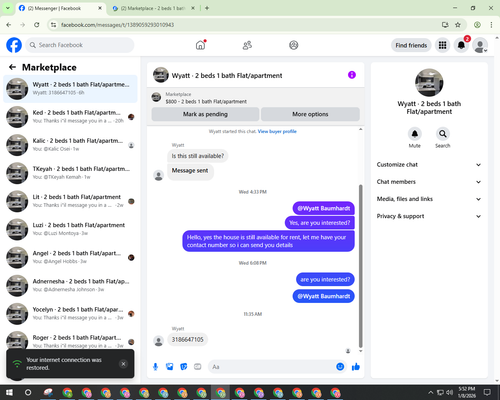This screenshot has height=400, width=500.
Task: Send a thumbs up like
Action: pyautogui.click(x=356, y=367)
